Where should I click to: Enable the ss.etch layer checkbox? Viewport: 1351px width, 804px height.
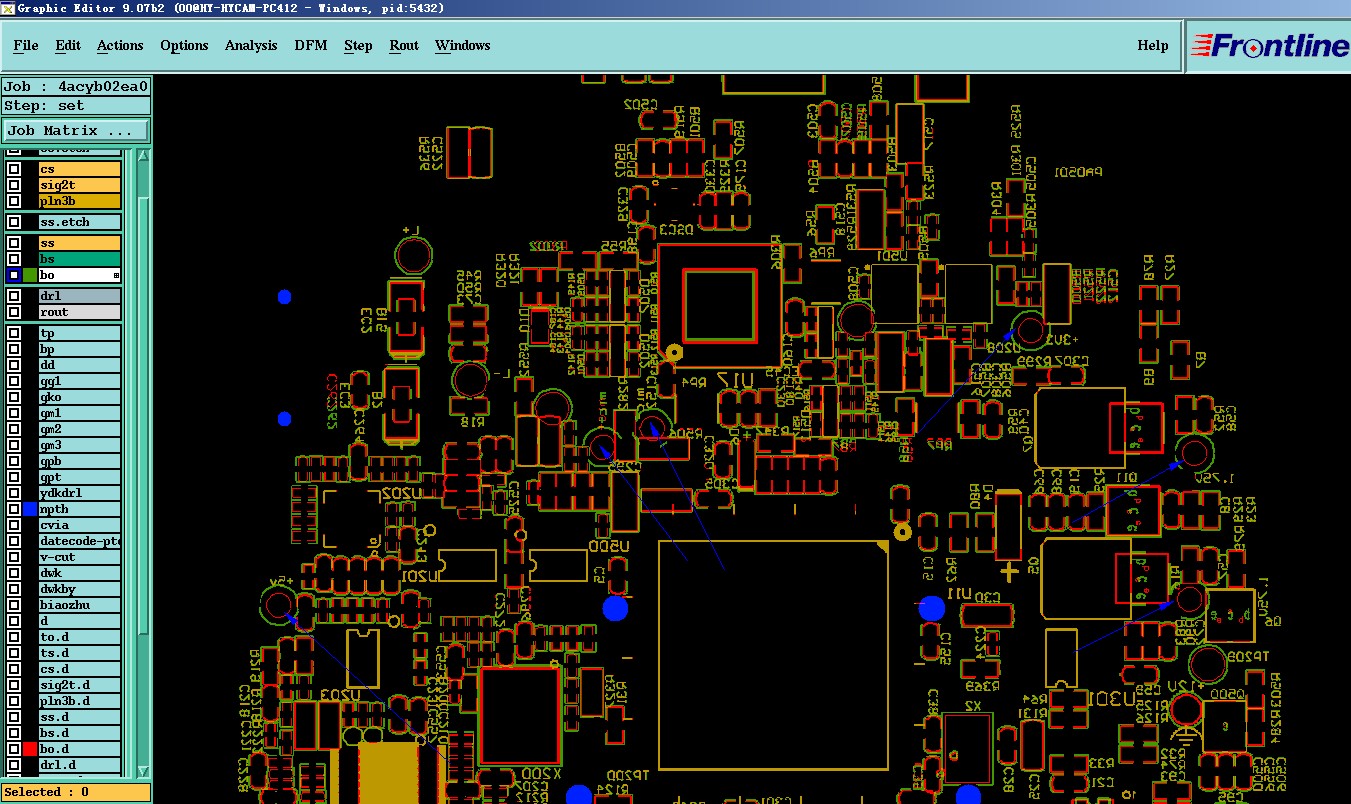tap(14, 222)
